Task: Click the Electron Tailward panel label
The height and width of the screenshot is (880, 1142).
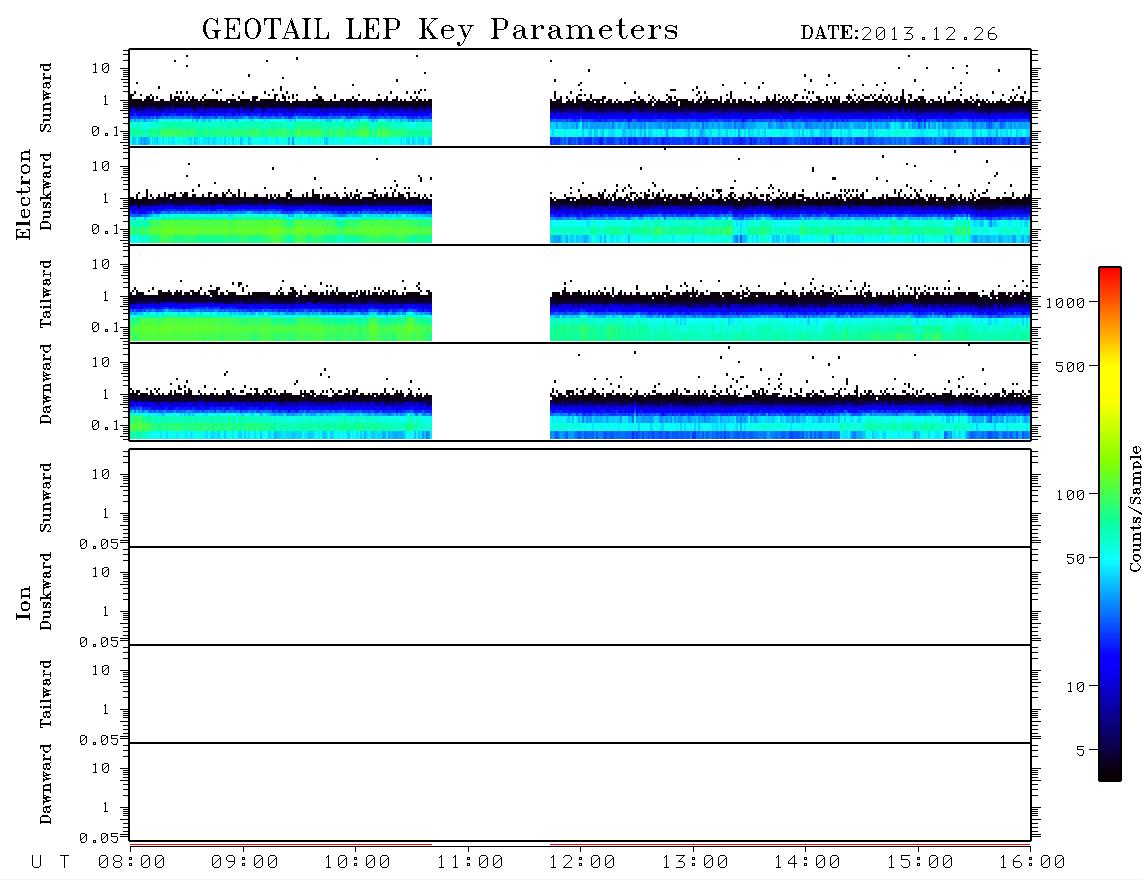Action: click(46, 294)
